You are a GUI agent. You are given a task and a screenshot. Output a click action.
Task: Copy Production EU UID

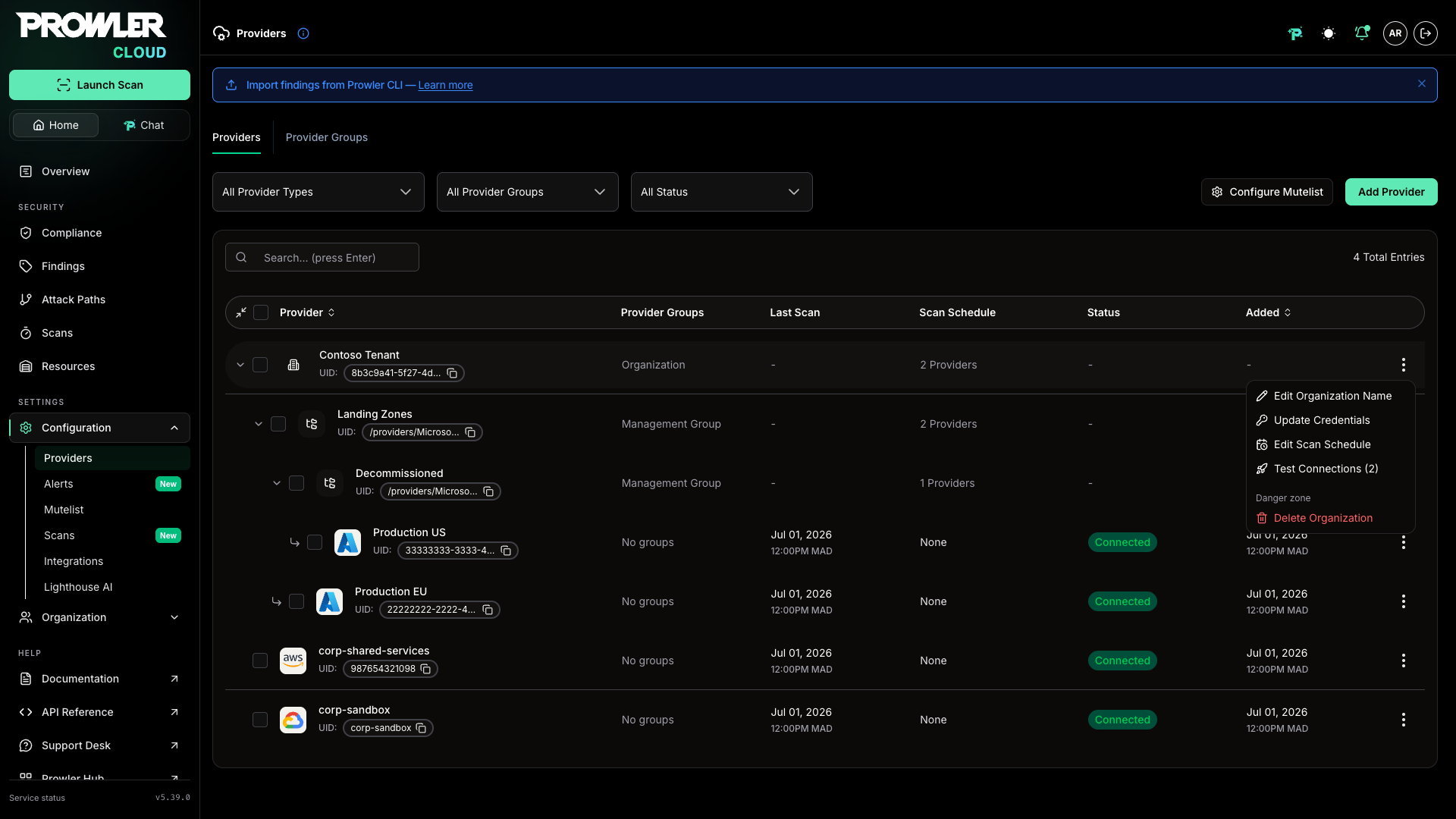pyautogui.click(x=488, y=610)
